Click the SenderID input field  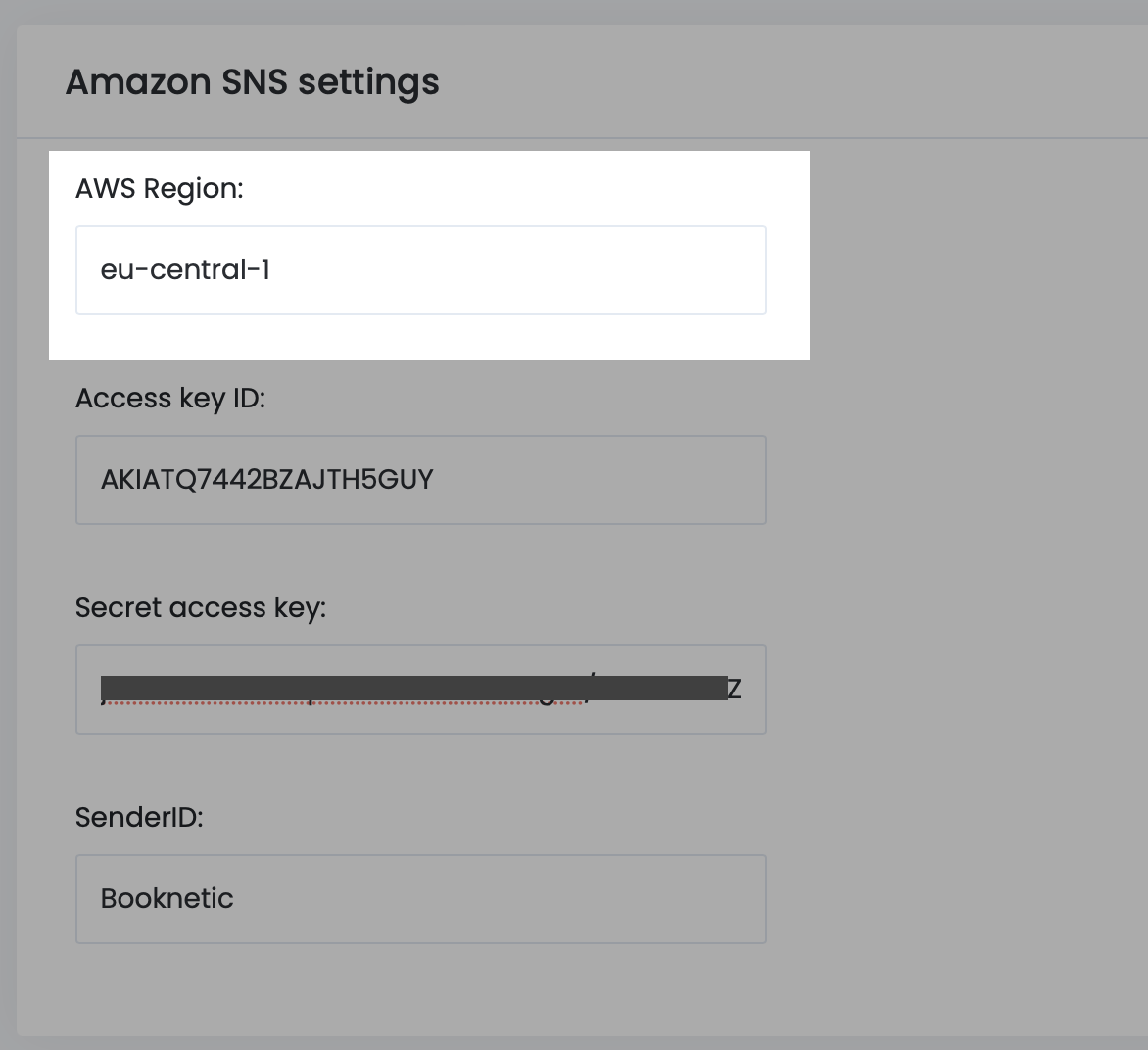[421, 898]
